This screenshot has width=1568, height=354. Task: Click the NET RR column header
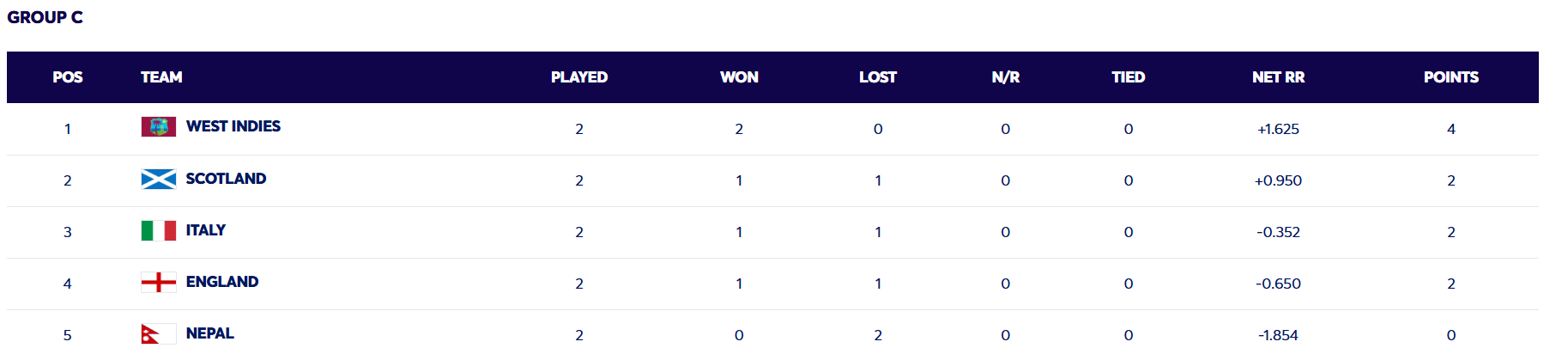click(x=1279, y=77)
